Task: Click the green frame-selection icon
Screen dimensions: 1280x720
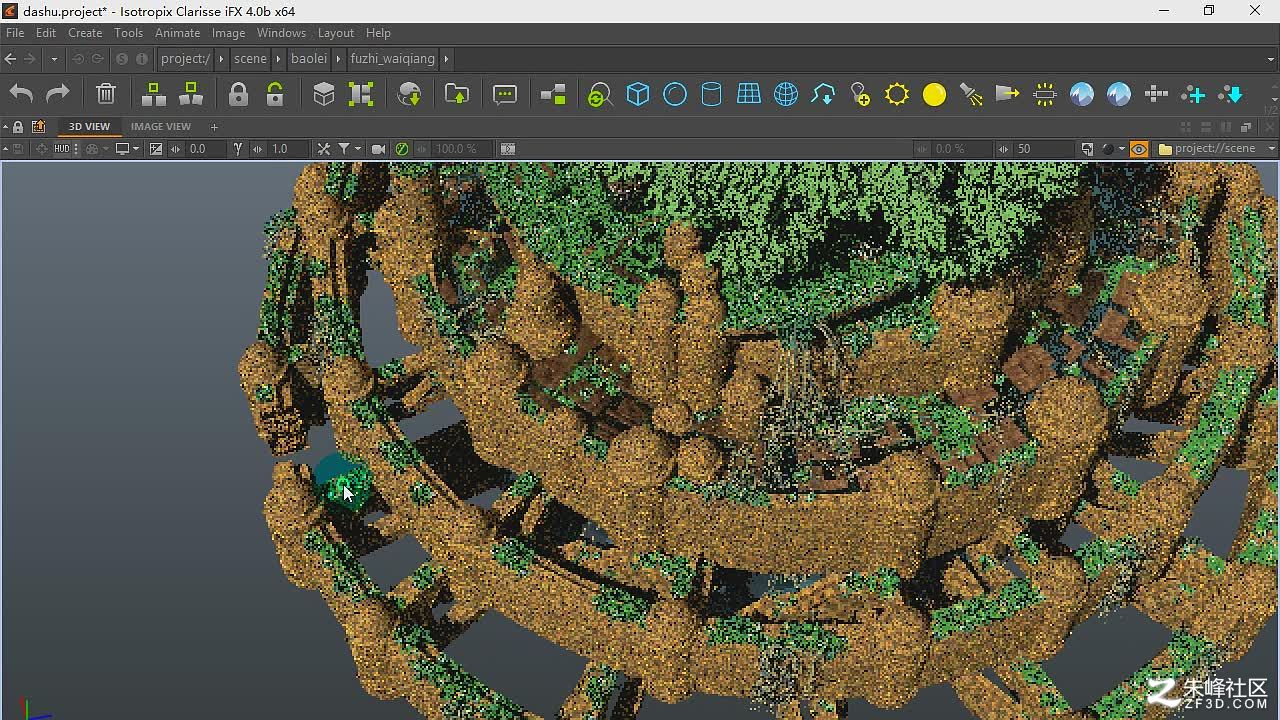Action: pos(361,94)
